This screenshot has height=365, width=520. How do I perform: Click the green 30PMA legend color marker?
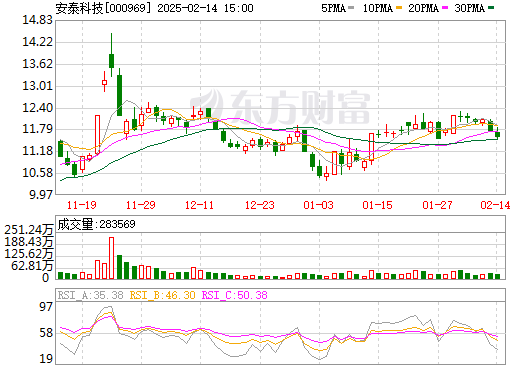tap(491, 8)
